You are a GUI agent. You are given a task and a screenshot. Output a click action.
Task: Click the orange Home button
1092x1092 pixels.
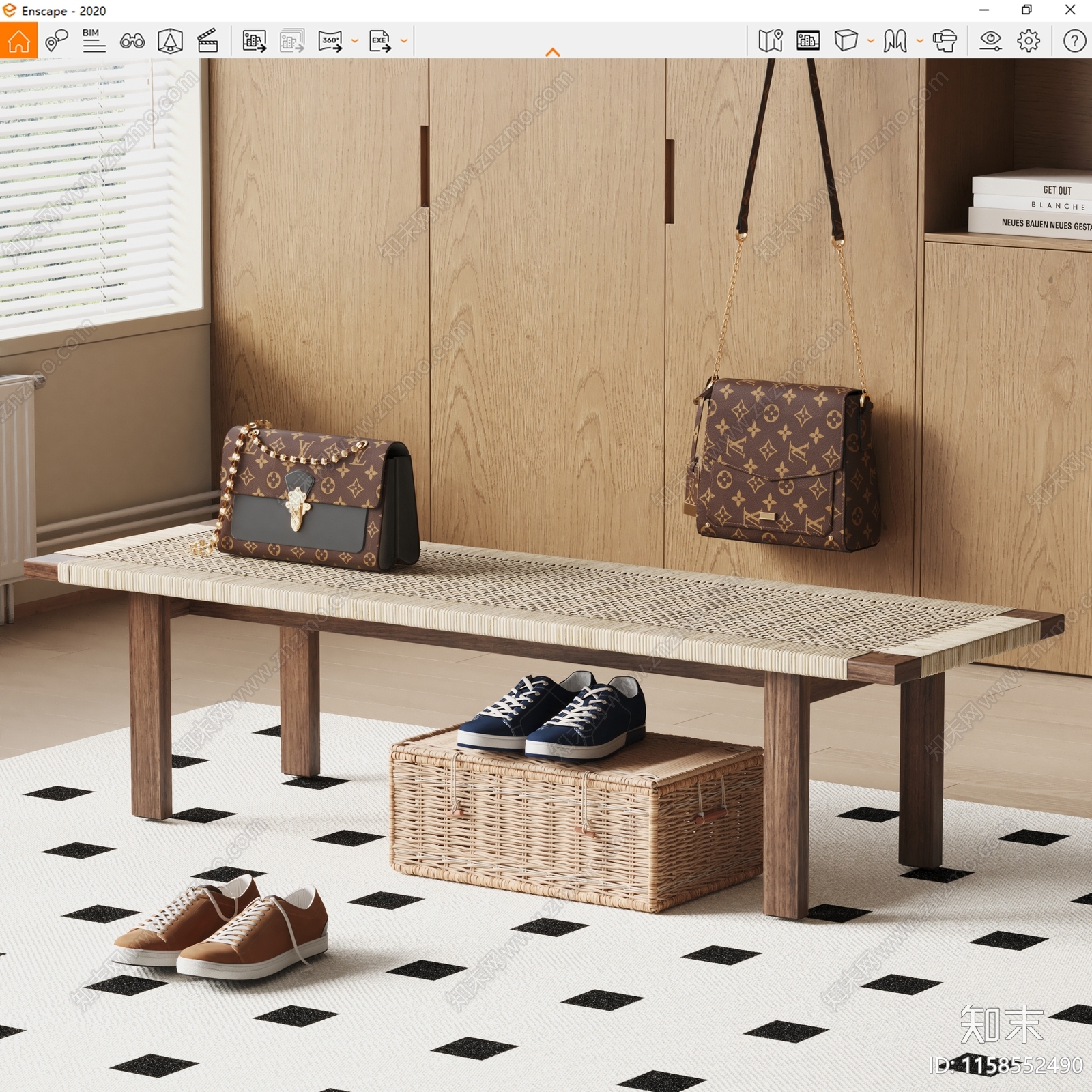point(18,40)
